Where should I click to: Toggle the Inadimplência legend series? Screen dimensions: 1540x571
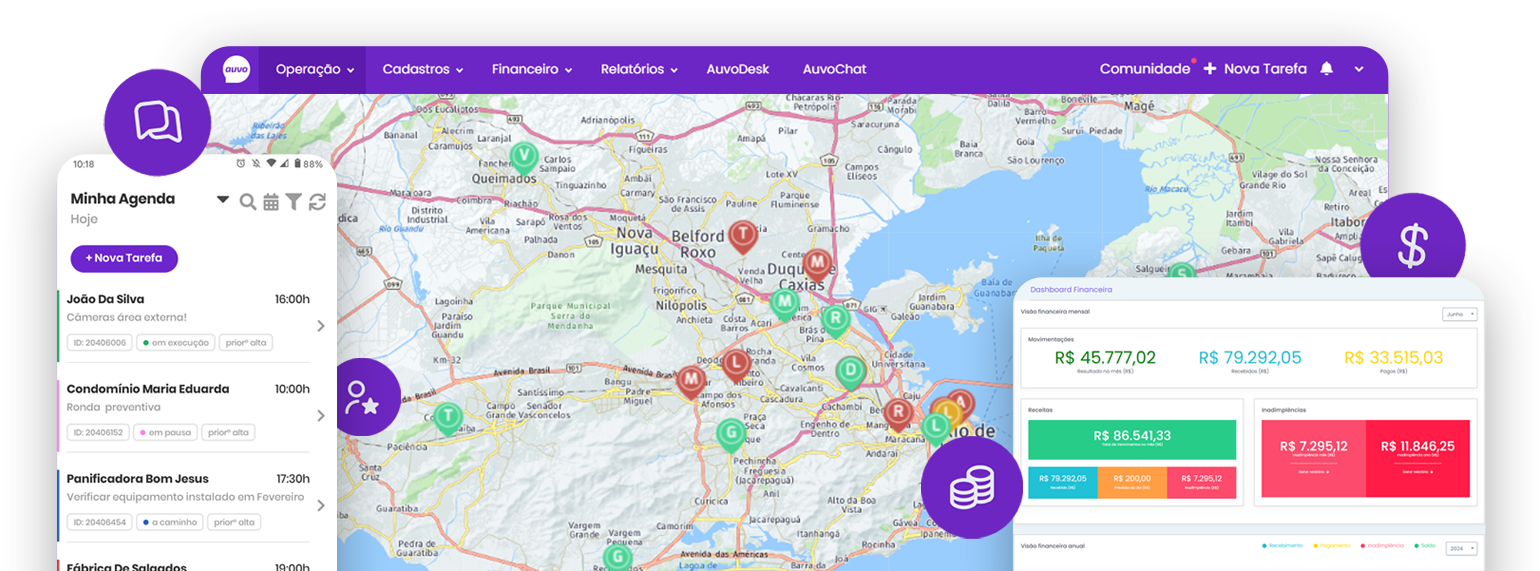point(1382,546)
